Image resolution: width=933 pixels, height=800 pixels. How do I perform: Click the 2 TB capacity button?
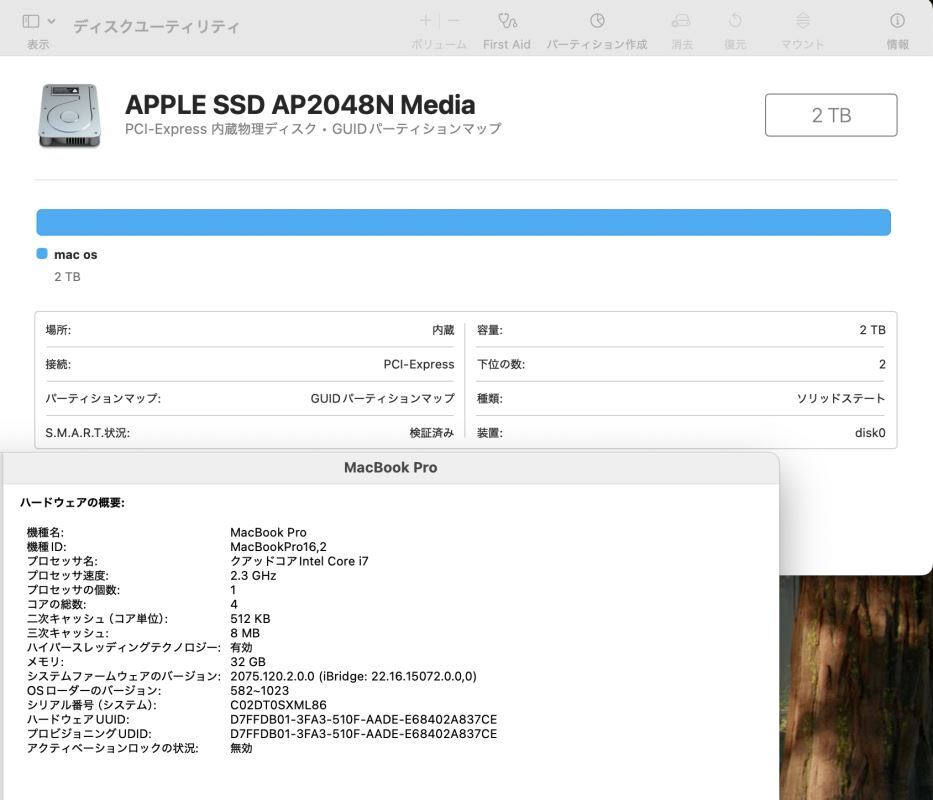831,114
